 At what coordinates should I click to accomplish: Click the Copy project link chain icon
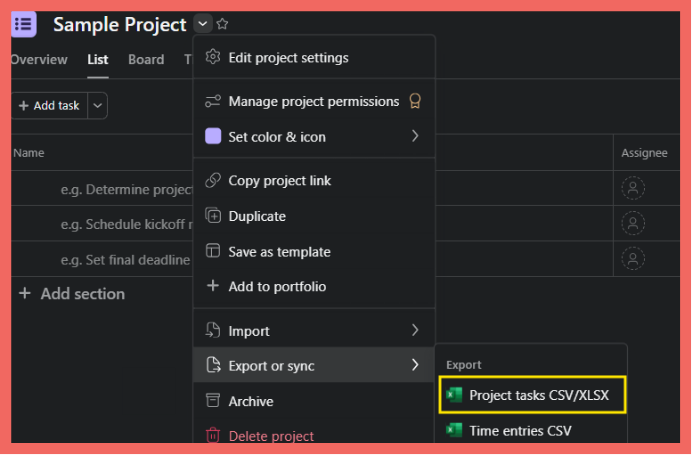click(212, 181)
